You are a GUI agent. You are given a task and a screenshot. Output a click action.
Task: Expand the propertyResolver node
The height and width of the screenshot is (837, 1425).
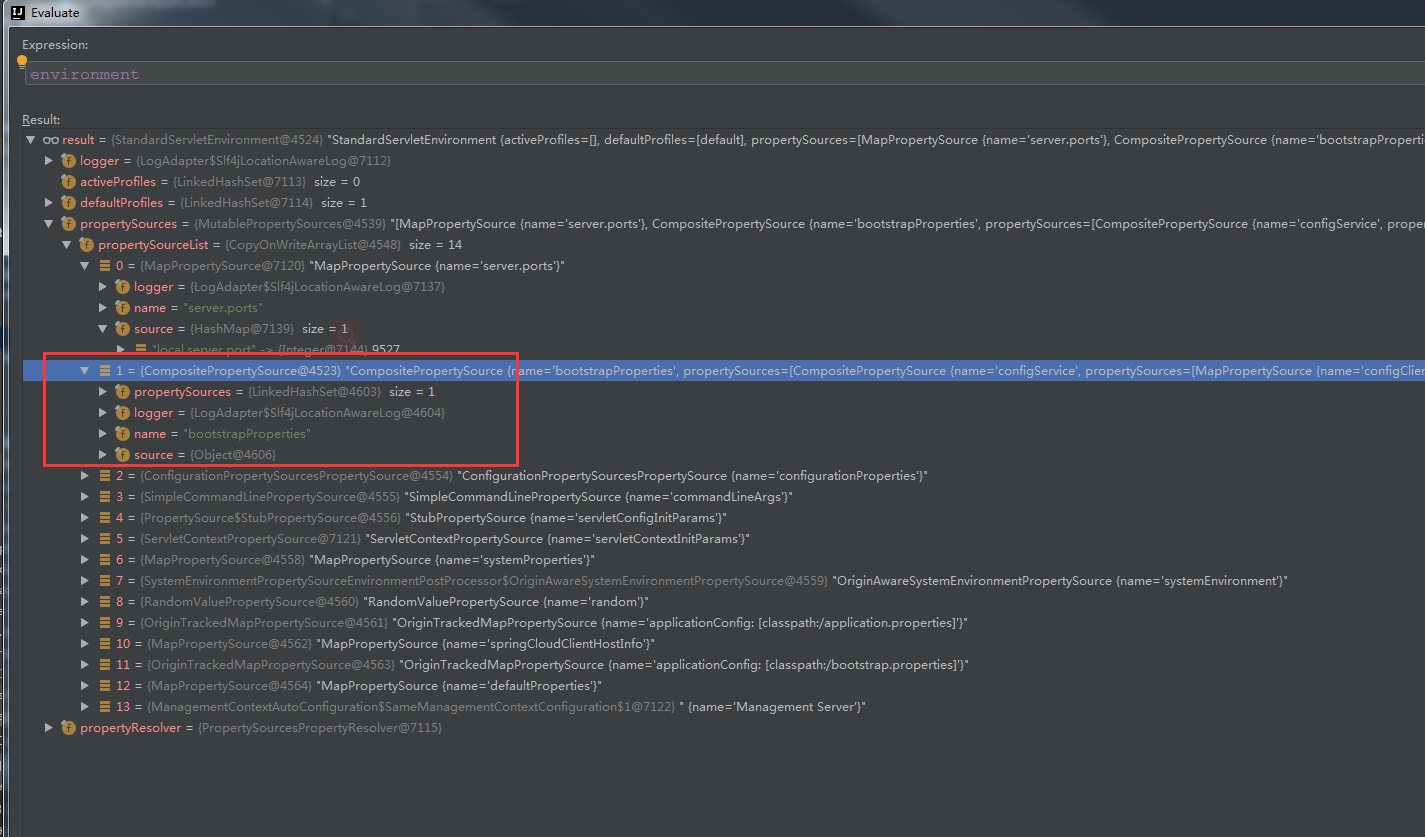(49, 728)
